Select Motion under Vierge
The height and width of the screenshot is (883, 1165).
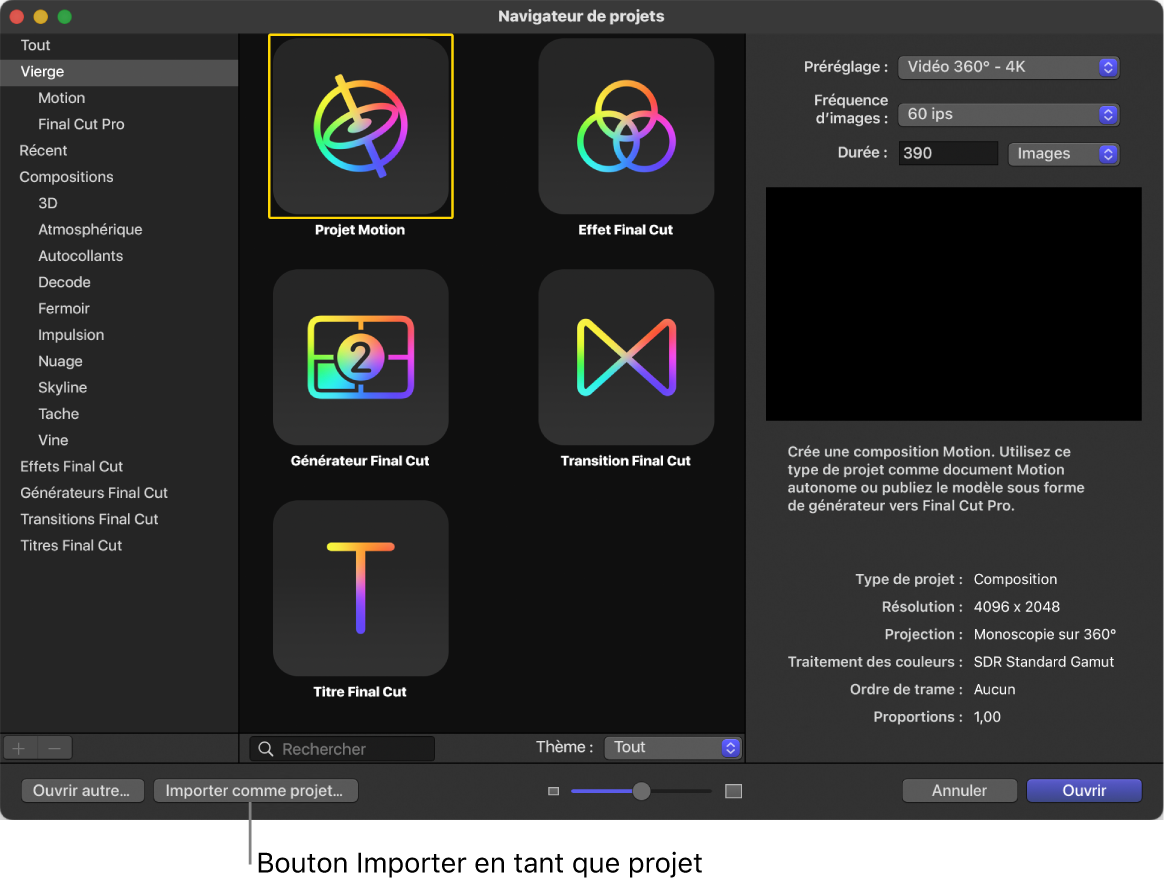pyautogui.click(x=119, y=98)
